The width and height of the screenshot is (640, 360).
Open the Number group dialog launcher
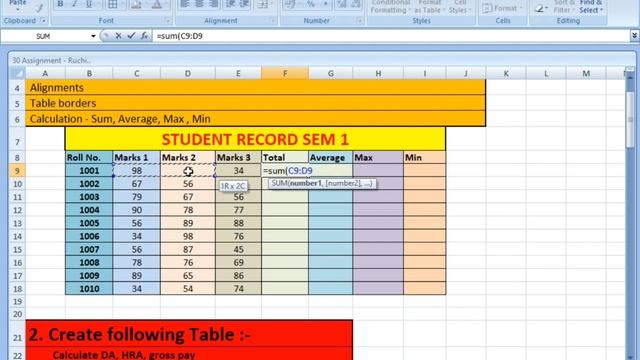click(x=359, y=20)
